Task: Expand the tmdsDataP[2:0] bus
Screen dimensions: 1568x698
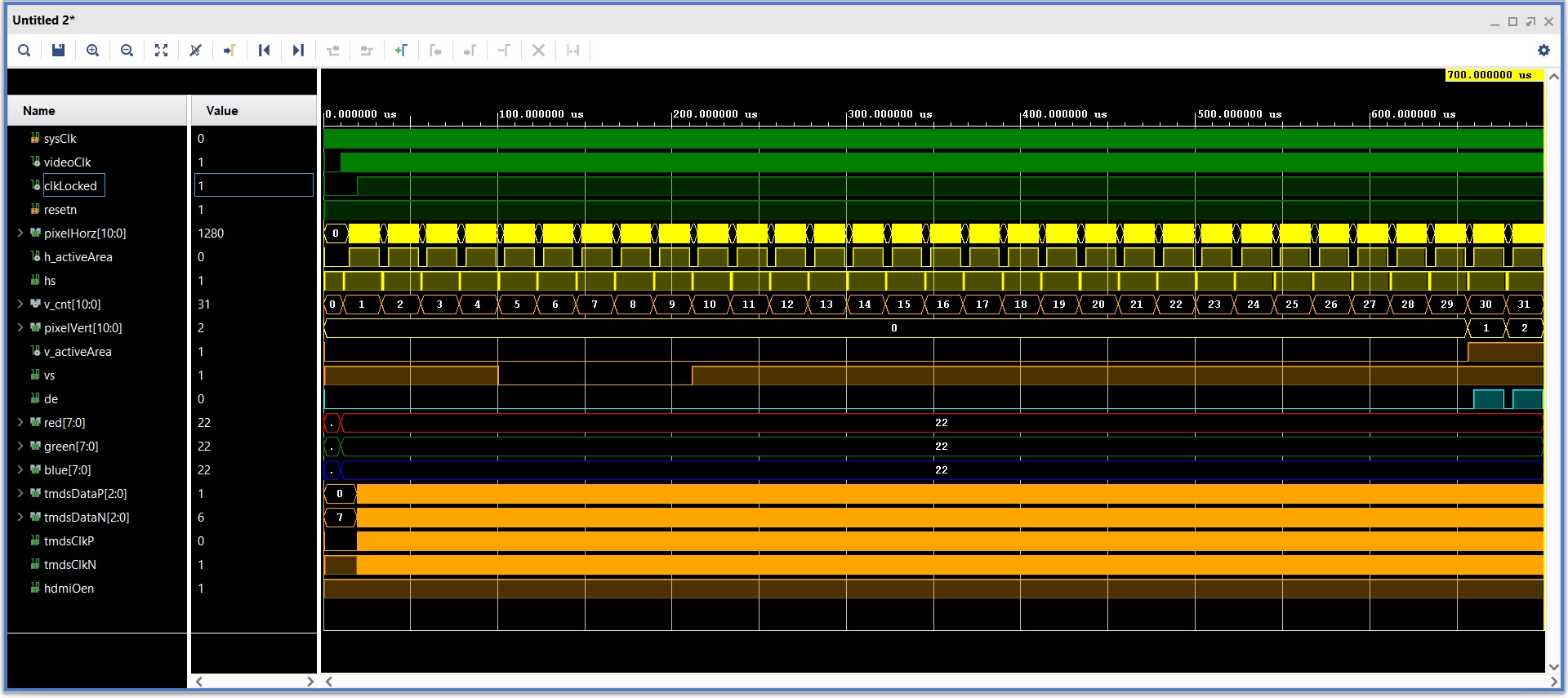Action: [20, 494]
